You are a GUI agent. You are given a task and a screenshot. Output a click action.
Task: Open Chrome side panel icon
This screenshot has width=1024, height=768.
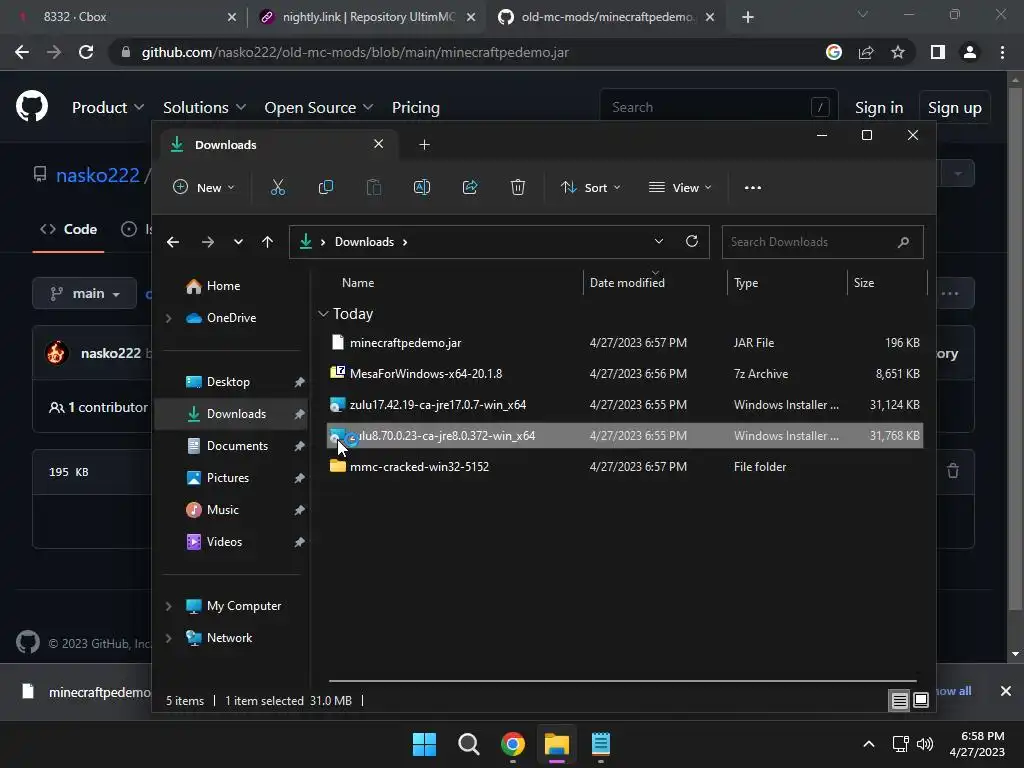pyautogui.click(x=938, y=52)
